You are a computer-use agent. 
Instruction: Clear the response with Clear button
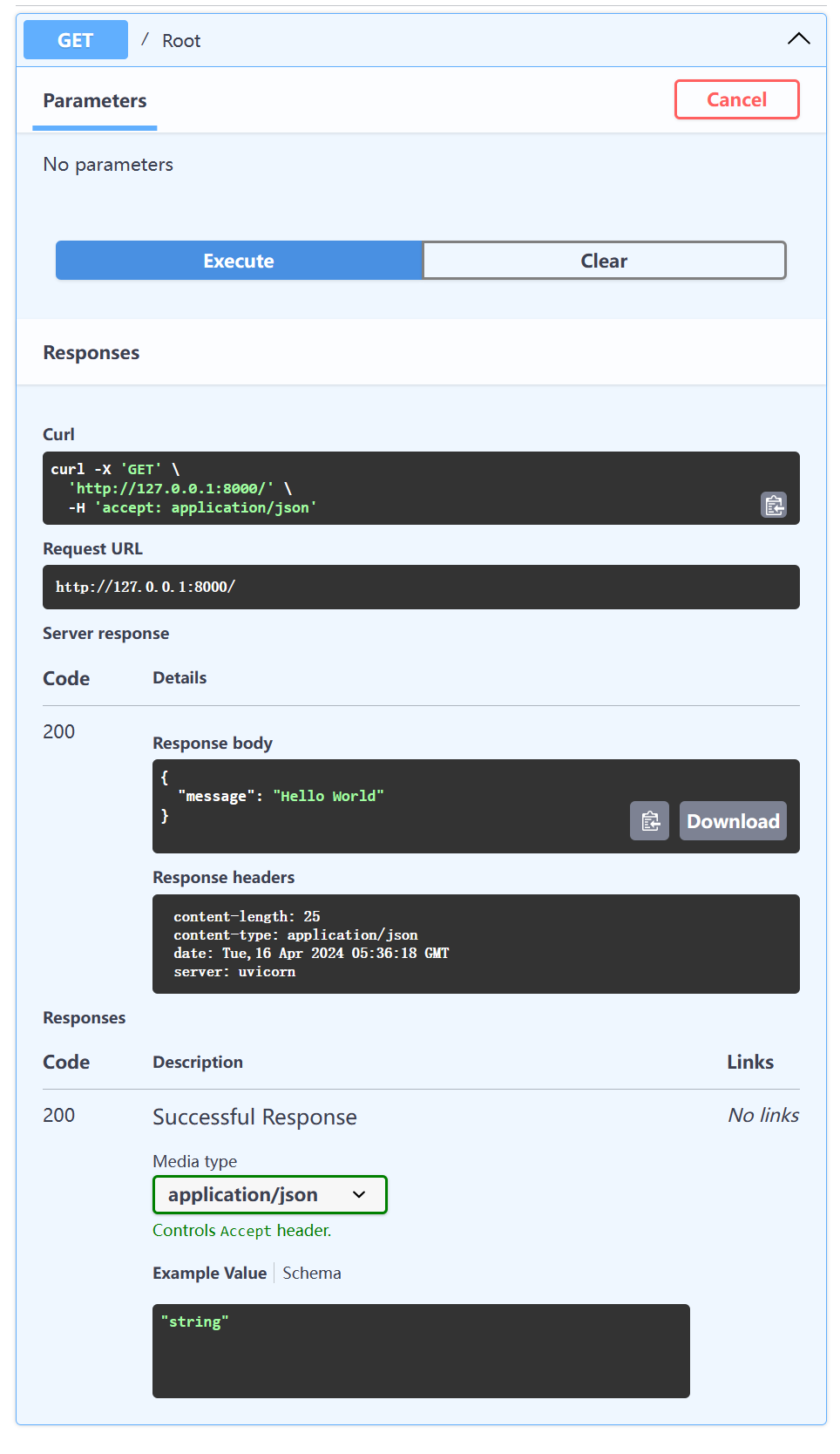(x=604, y=261)
